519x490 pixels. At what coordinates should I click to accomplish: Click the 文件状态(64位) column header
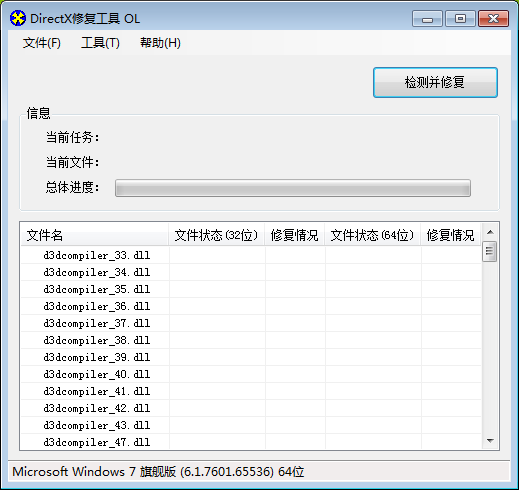(x=373, y=235)
